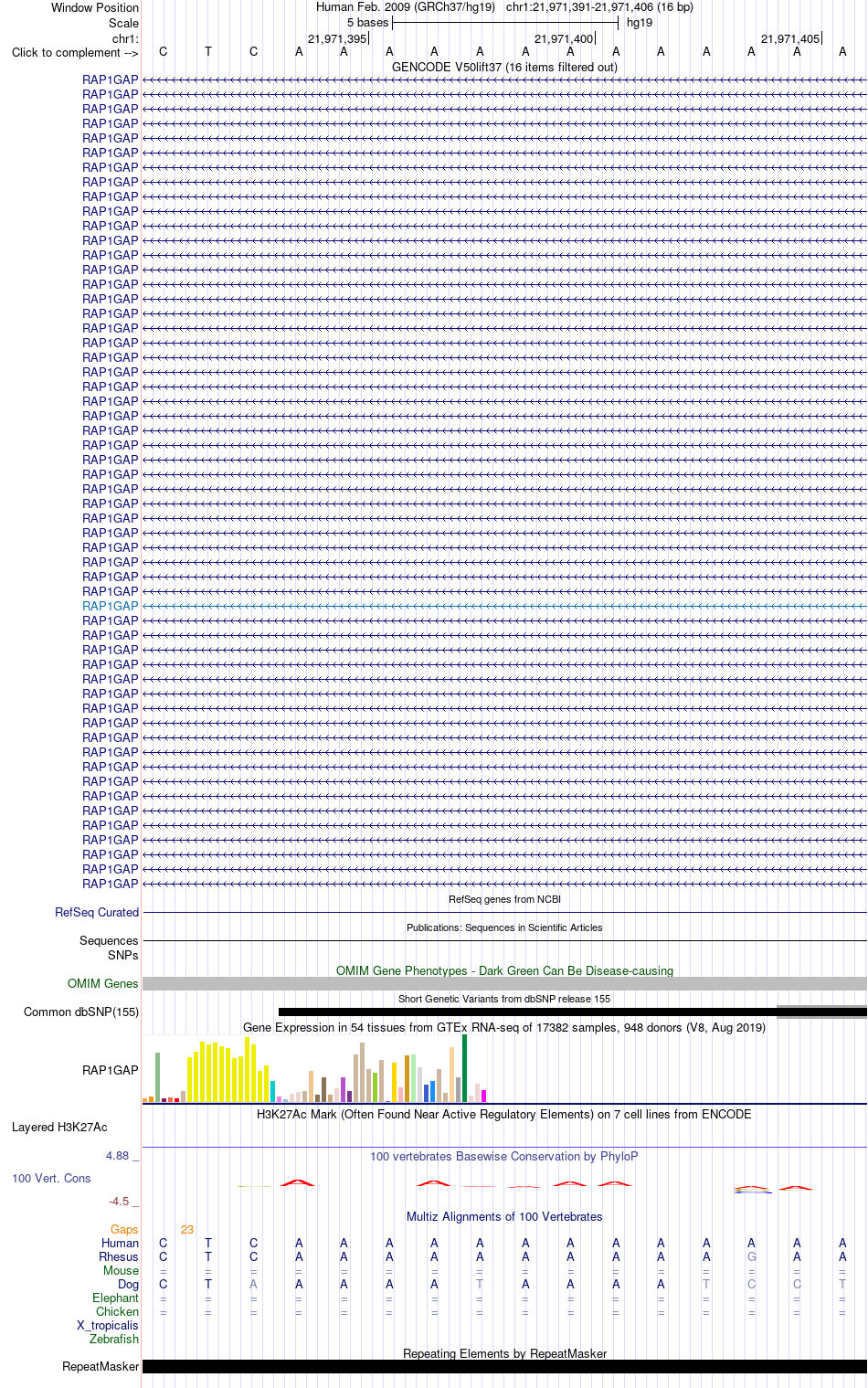Click the hg19 label beside the scale bar

click(640, 22)
